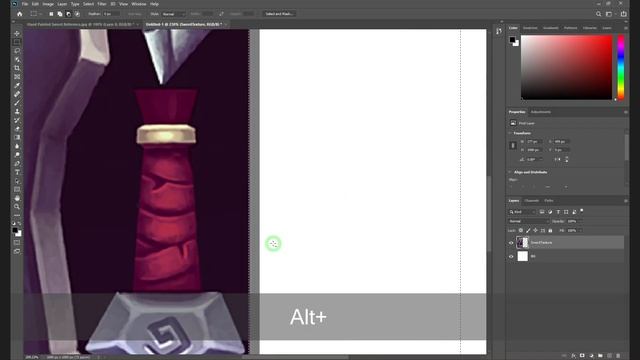640x360 pixels.
Task: Select the Gradient tool
Action: pyautogui.click(x=17, y=138)
